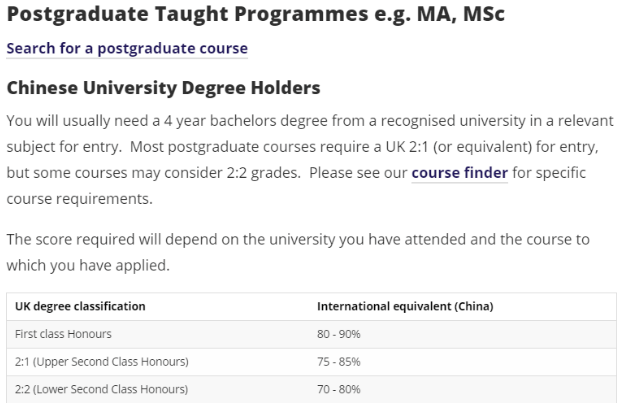The height and width of the screenshot is (403, 619).
Task: Select the Postgraduate Taught Programmes heading
Action: [x=256, y=14]
